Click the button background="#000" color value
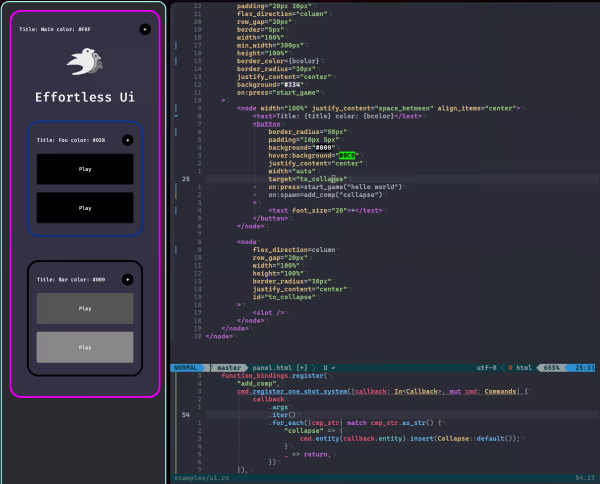600x484 pixels. click(x=323, y=148)
